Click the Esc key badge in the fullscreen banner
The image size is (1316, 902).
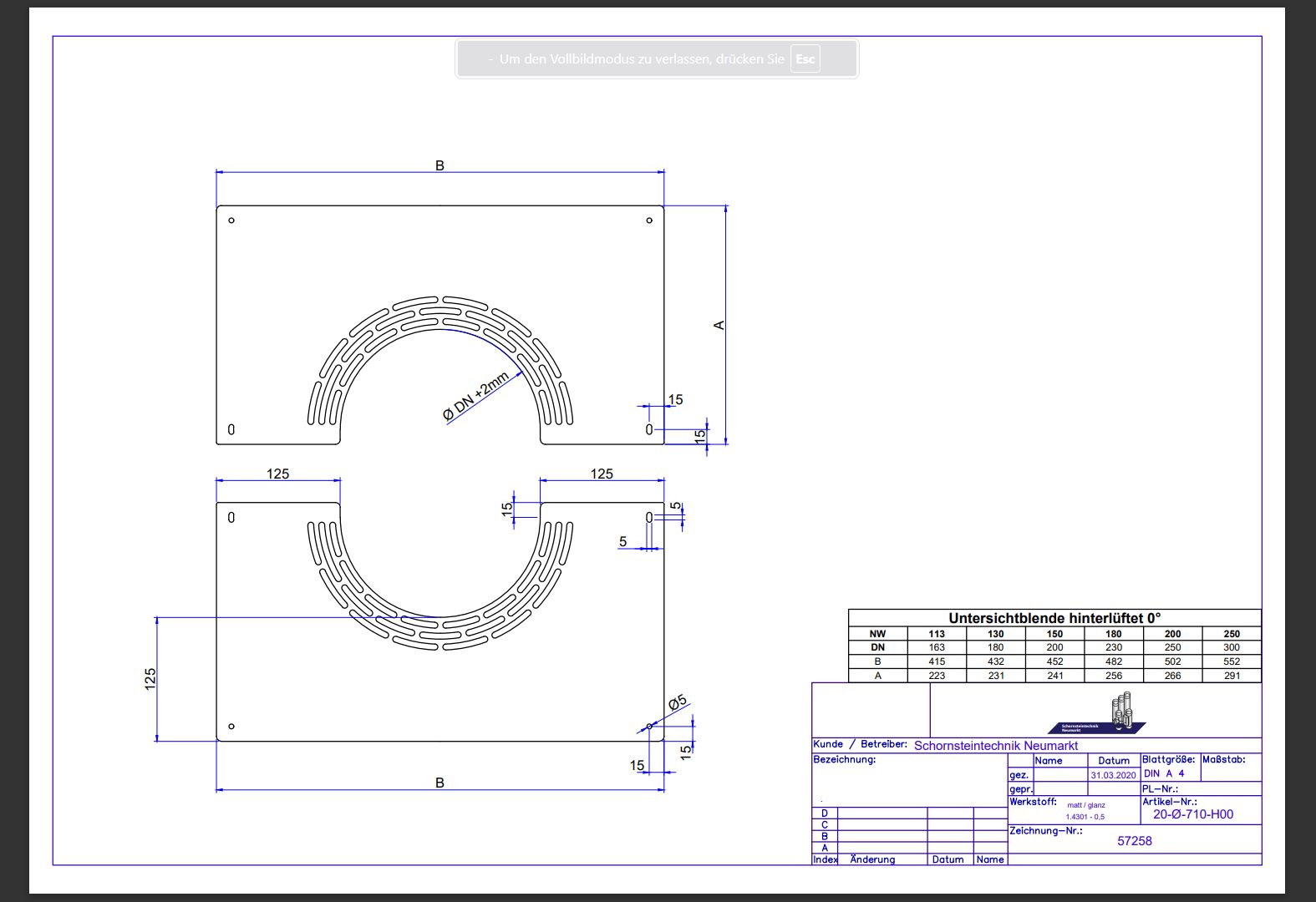coord(805,59)
